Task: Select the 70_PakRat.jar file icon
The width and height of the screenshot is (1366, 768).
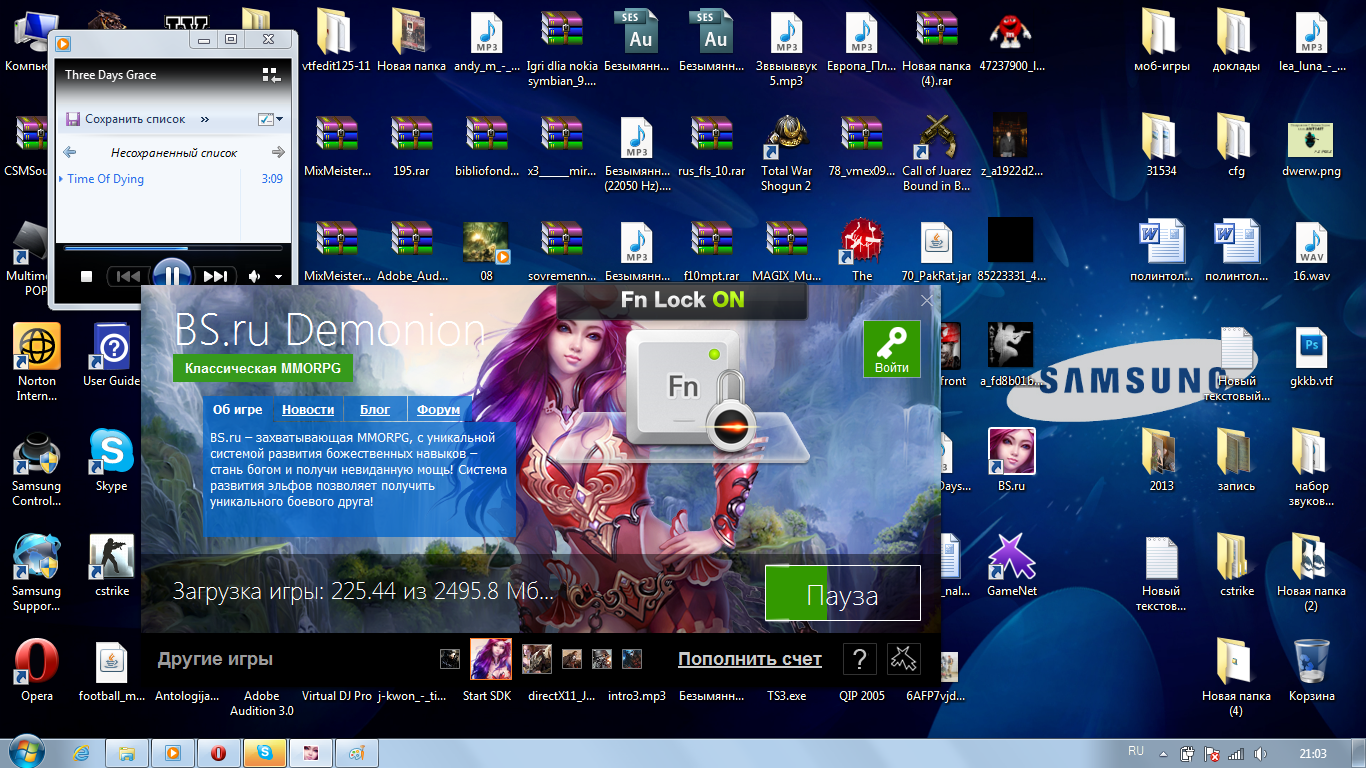Action: point(936,250)
